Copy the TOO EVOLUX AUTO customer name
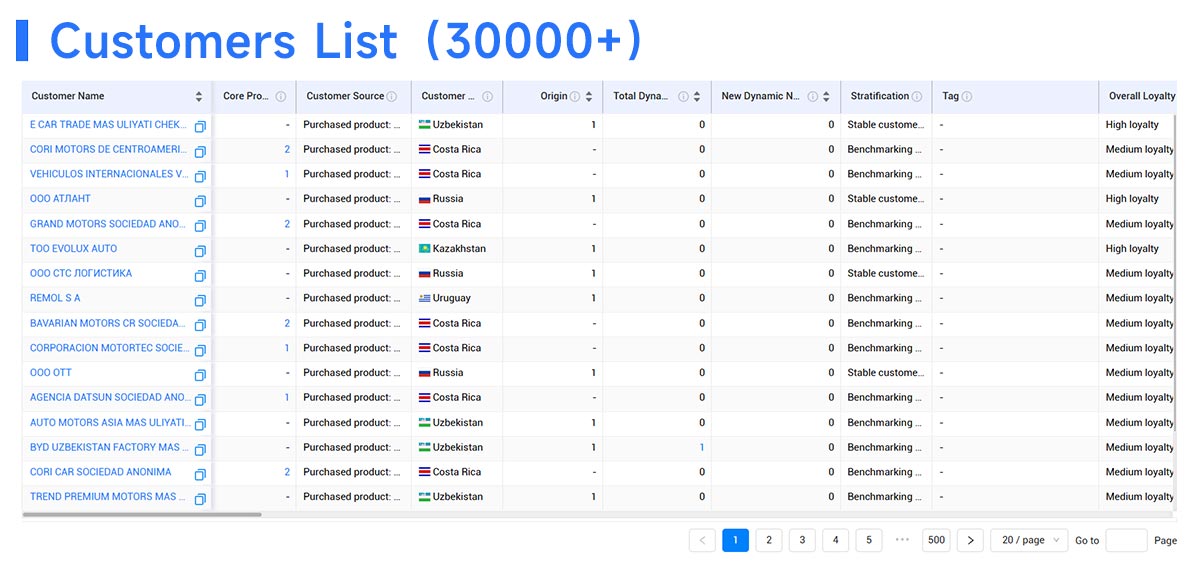The image size is (1190, 564). (x=200, y=250)
